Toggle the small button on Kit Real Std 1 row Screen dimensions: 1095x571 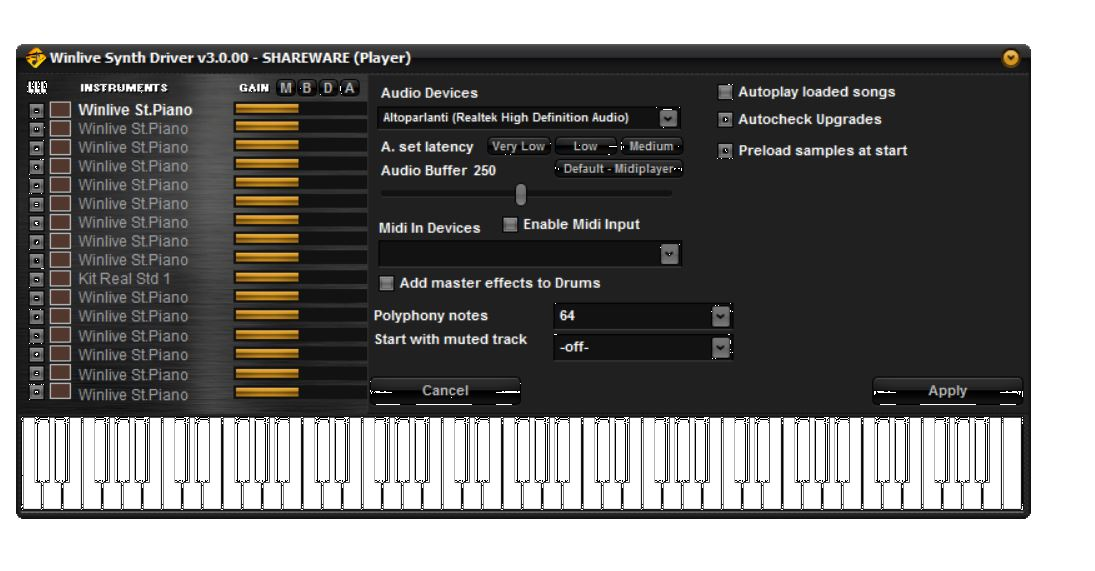point(37,279)
